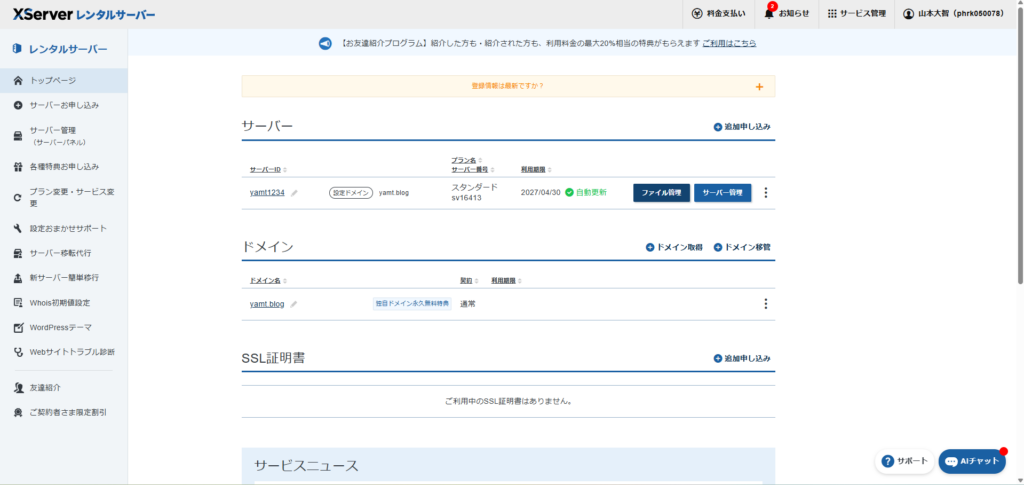Click the payment button in header
Screen dimensions: 1024x485
pos(718,14)
